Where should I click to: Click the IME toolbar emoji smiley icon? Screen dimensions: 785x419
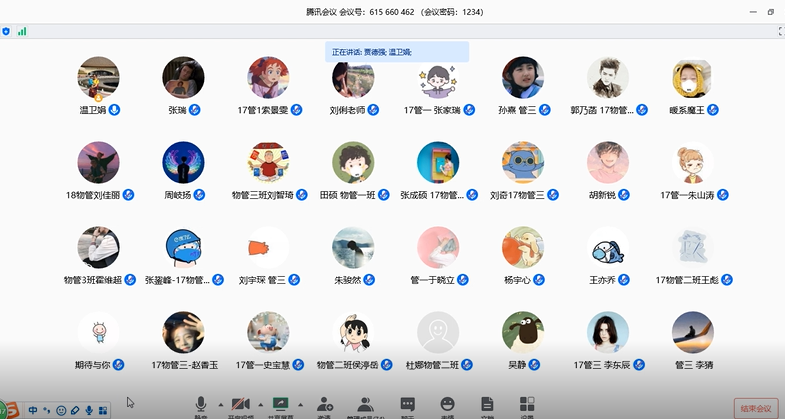pos(61,410)
